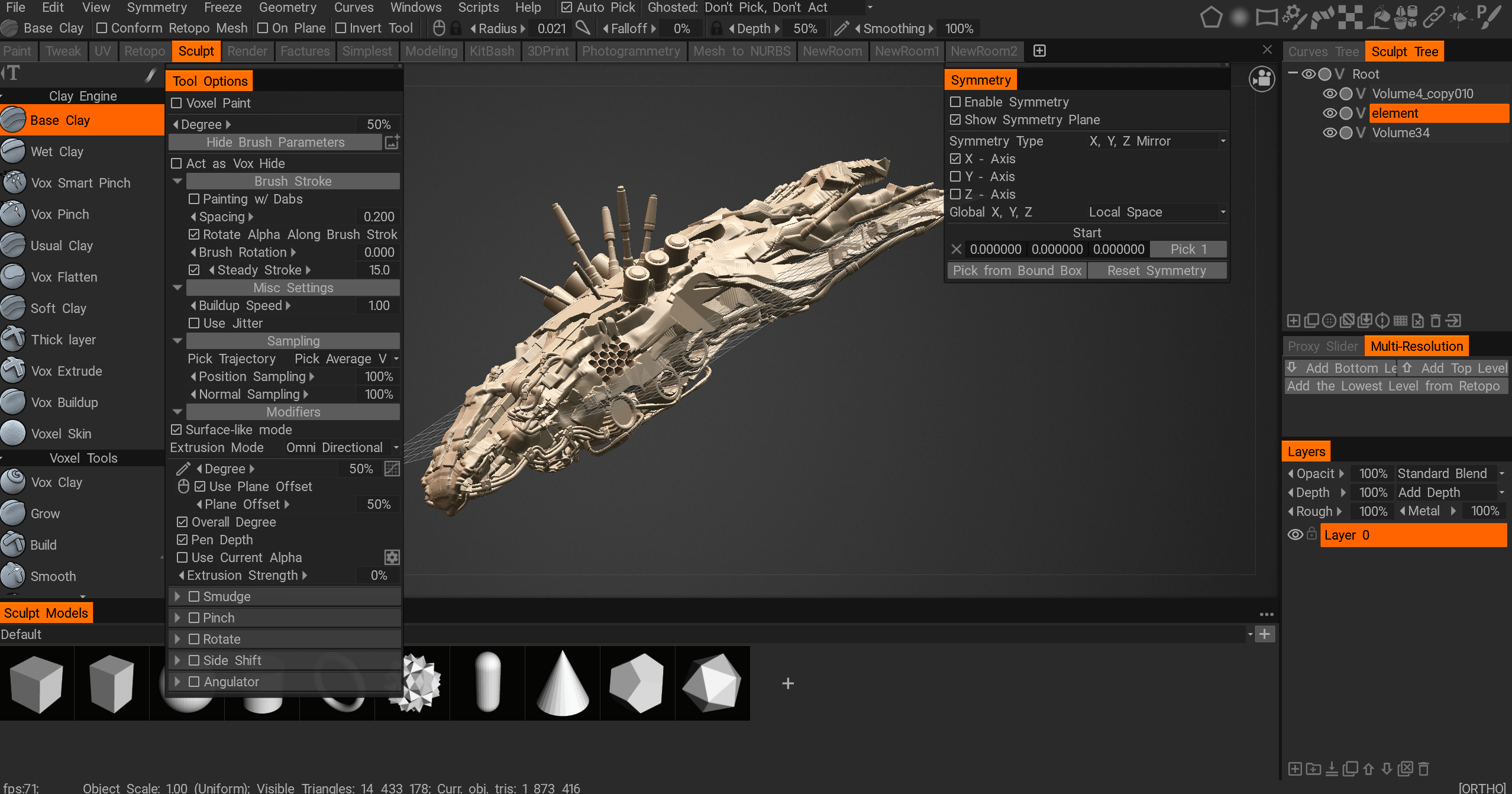
Task: Open the Geometry menu
Action: coord(287,8)
